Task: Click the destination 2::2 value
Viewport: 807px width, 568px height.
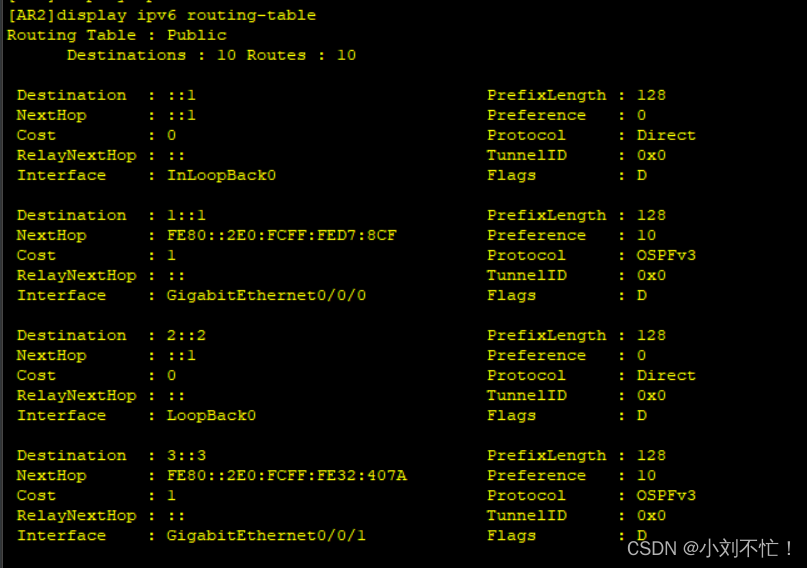Action: point(186,335)
